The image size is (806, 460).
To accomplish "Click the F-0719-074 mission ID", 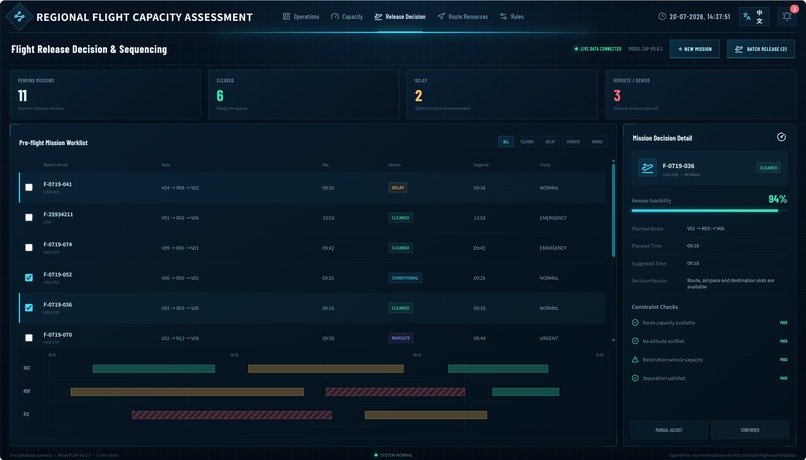I will click(x=58, y=245).
